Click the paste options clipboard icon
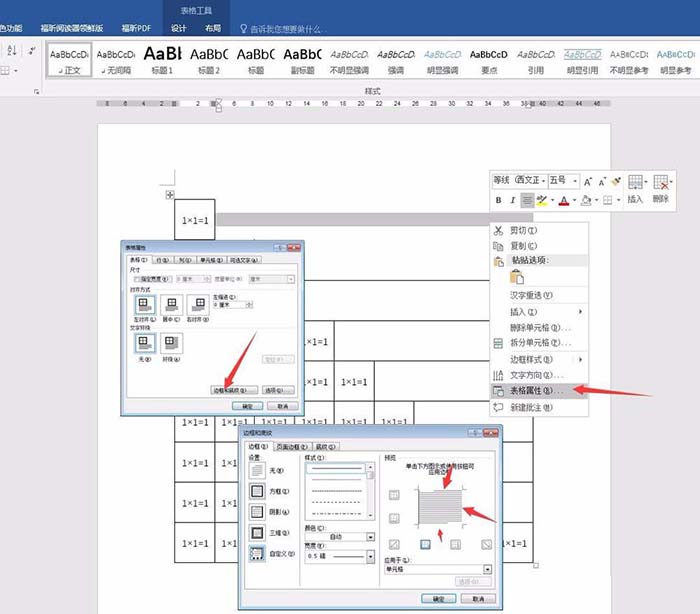 point(518,277)
